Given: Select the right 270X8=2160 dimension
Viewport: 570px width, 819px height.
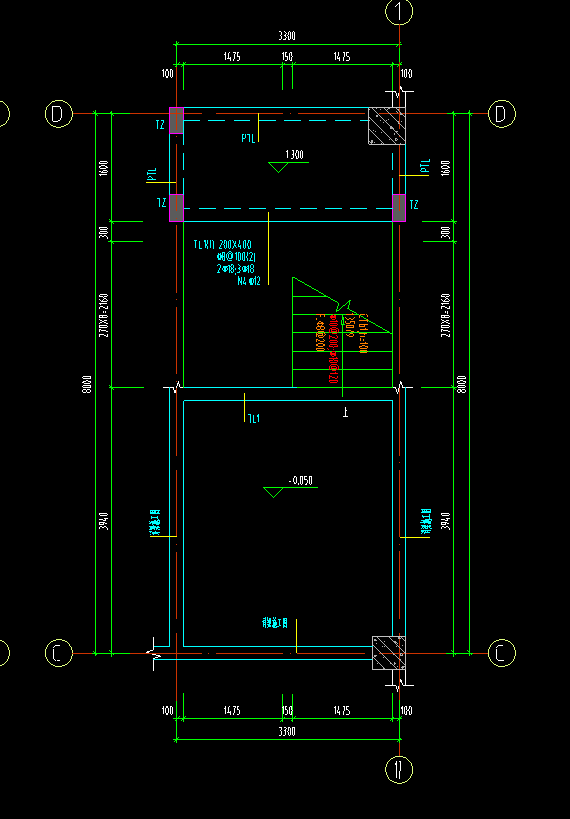Looking at the screenshot, I should click(x=446, y=315).
